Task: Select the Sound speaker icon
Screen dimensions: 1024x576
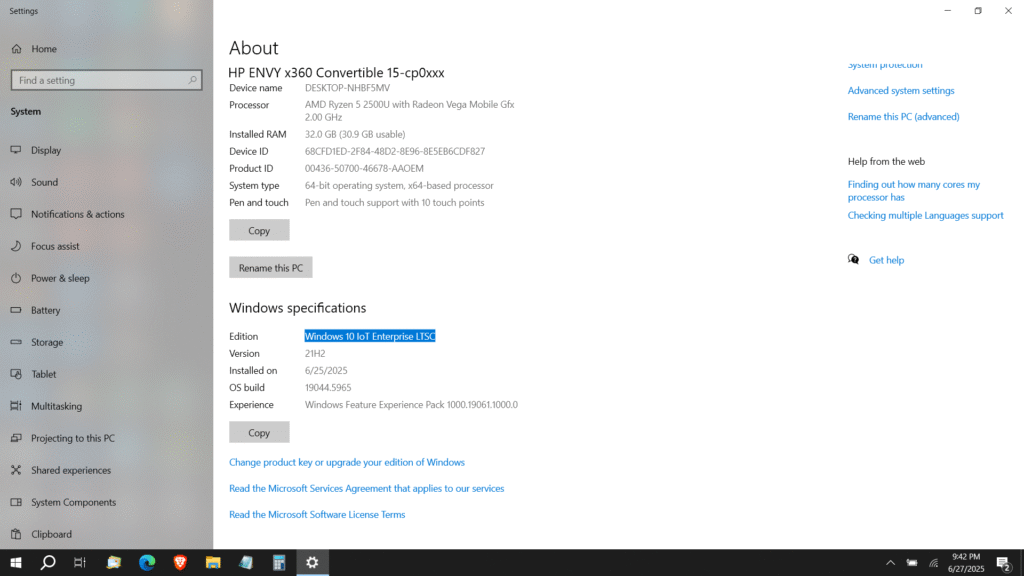Action: tap(16, 182)
